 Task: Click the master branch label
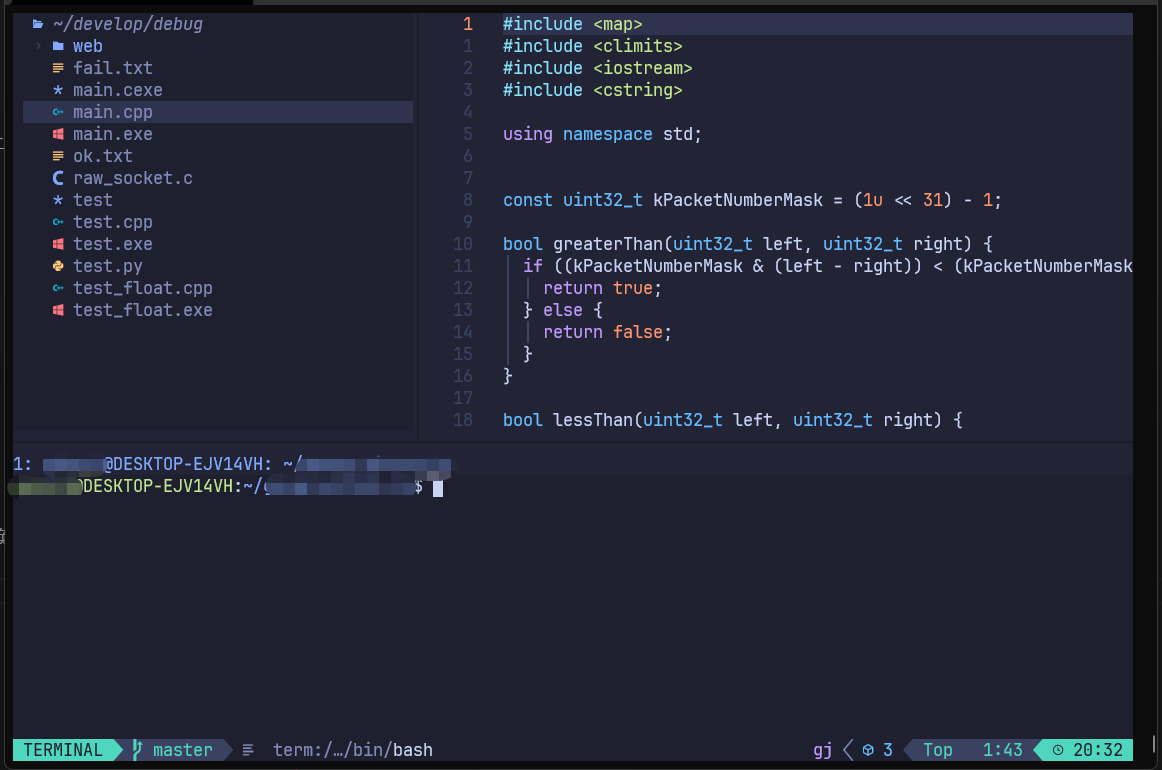182,750
